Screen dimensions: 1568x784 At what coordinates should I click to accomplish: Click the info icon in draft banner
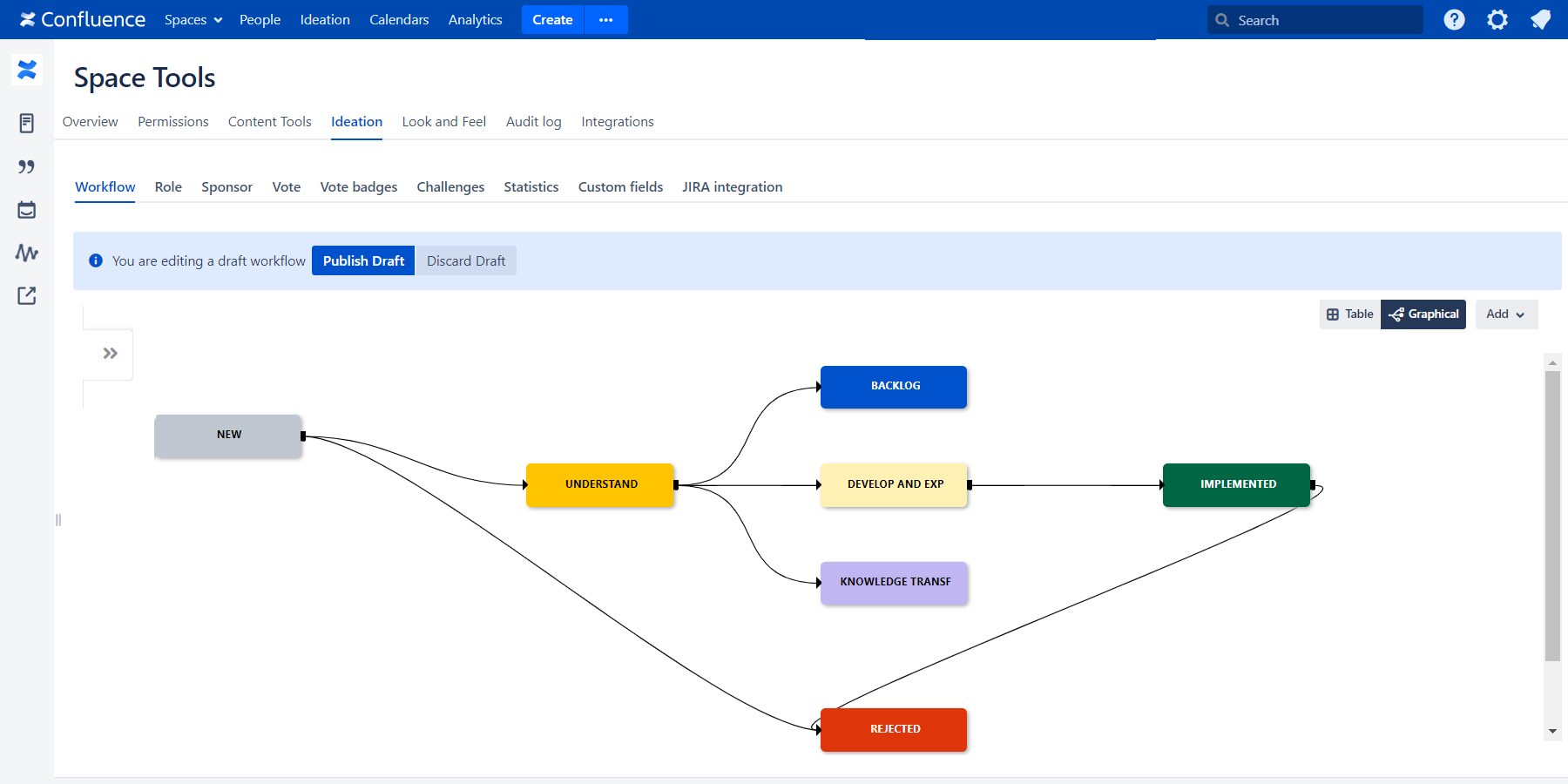96,260
